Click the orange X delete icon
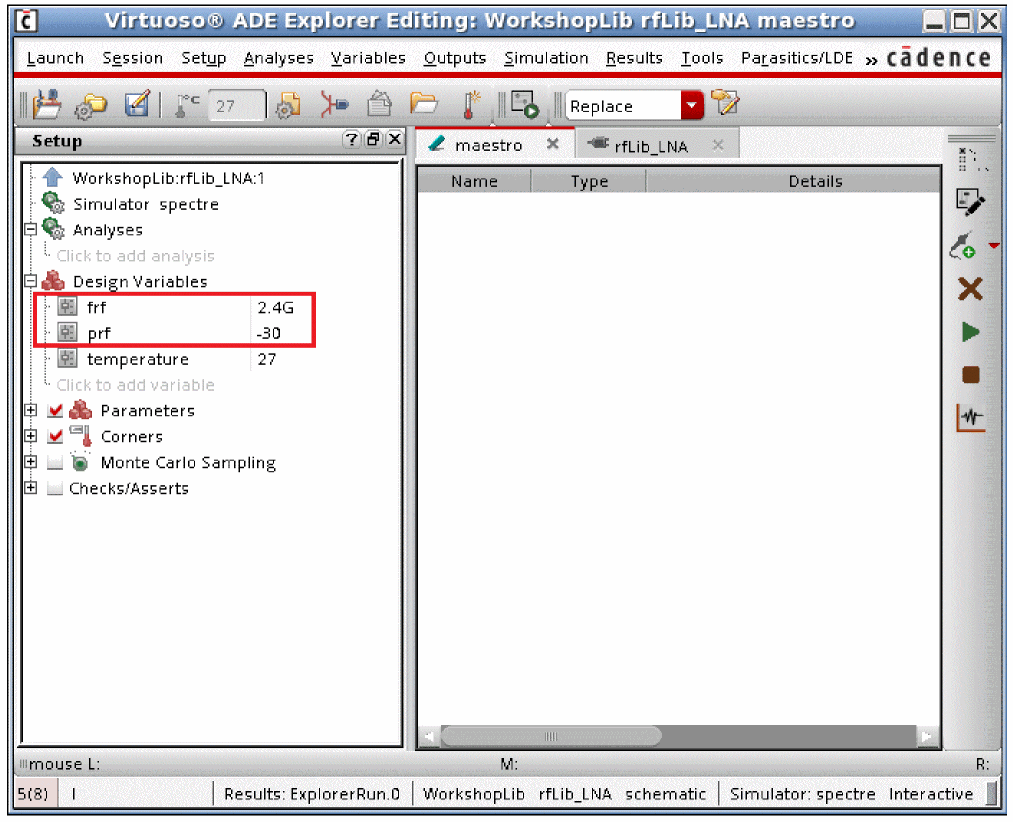The image size is (1013, 822). point(970,289)
